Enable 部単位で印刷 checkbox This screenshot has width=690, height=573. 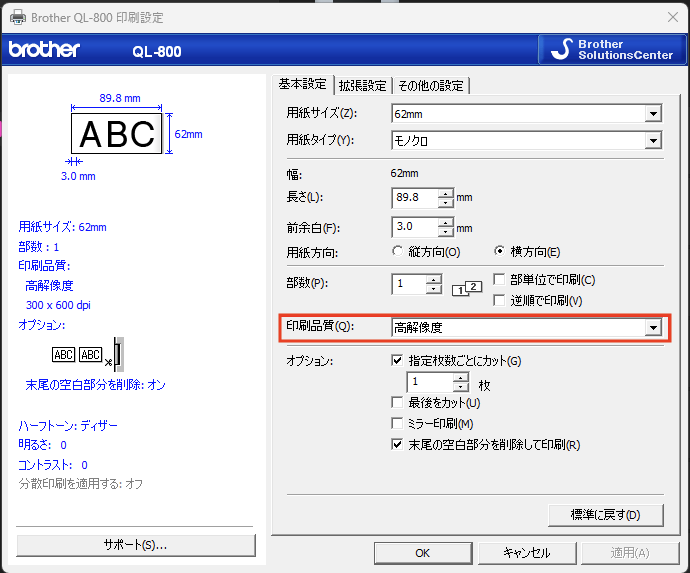coord(500,280)
